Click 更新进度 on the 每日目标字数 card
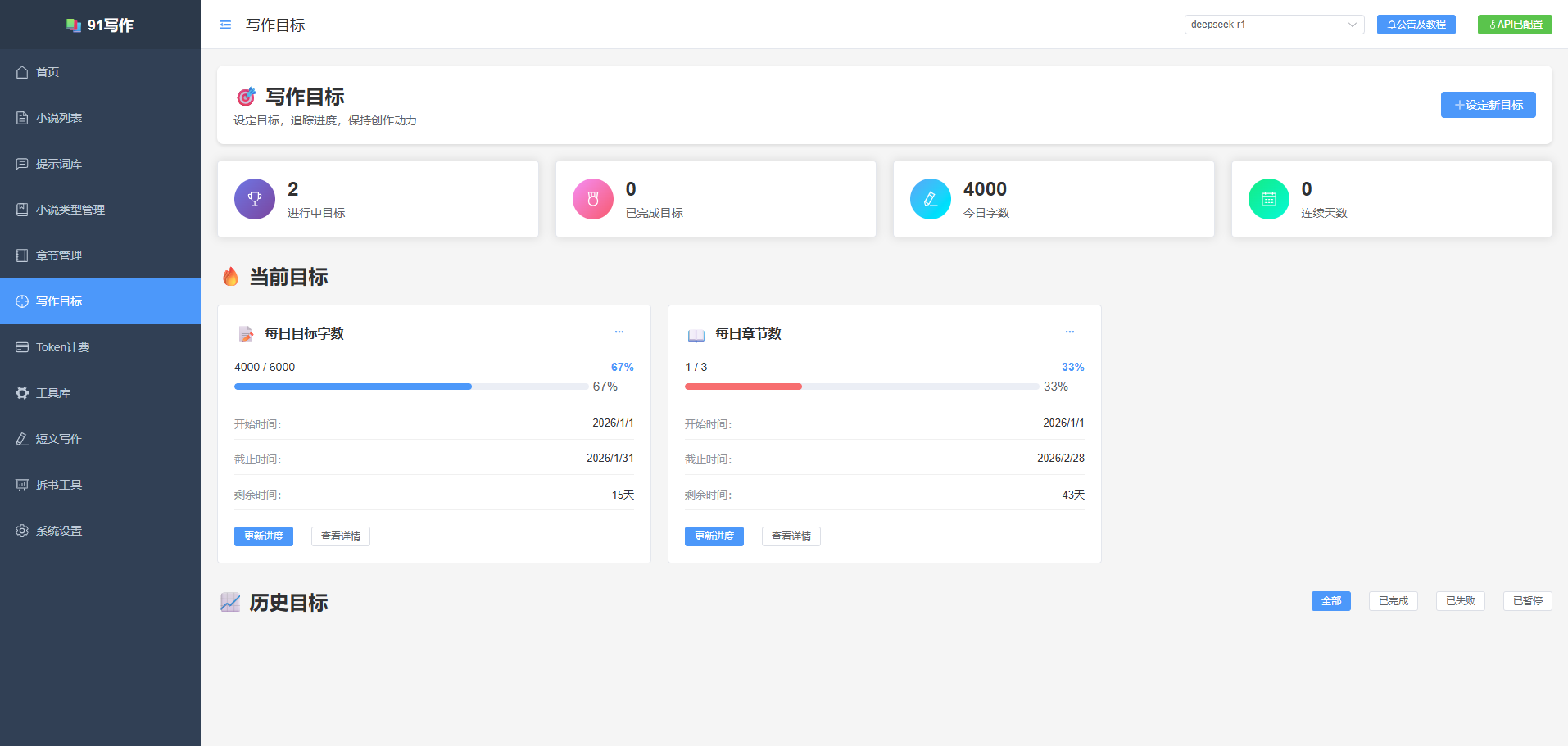The image size is (1568, 746). (x=264, y=536)
